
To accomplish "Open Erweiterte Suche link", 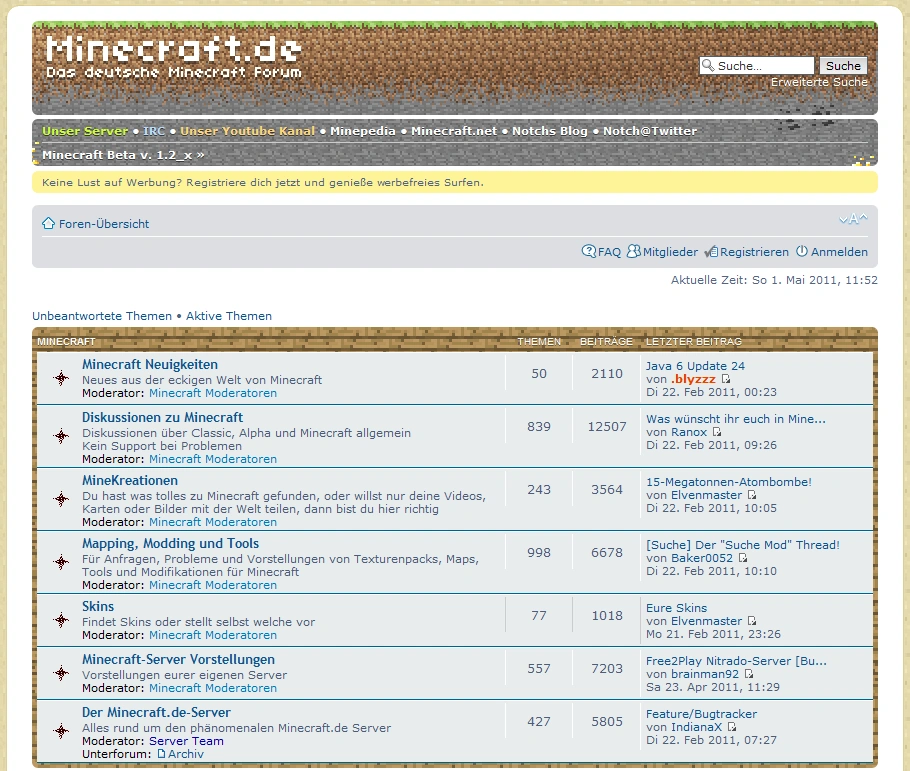I will [x=819, y=82].
